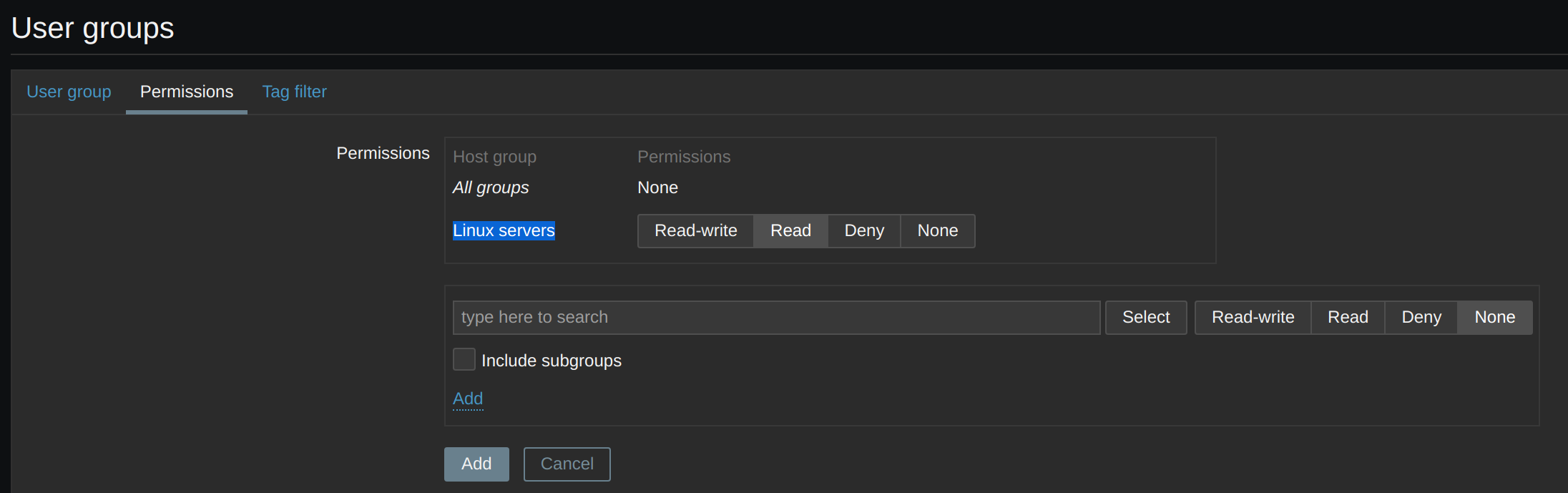Choose None for the new host group
1568x493 pixels.
pos(1494,318)
